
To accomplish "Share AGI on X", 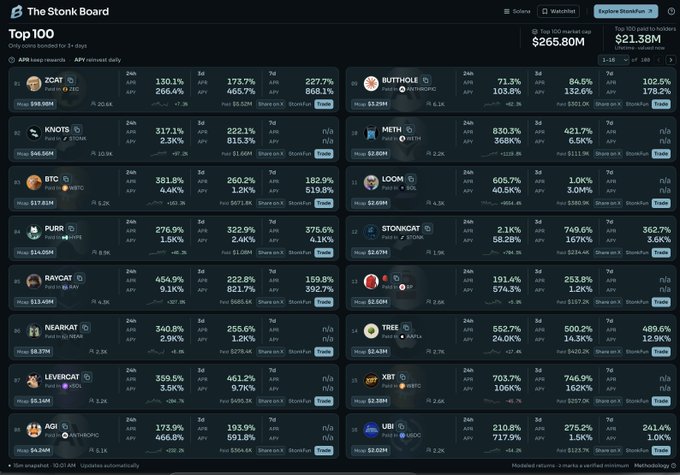I will pyautogui.click(x=271, y=450).
